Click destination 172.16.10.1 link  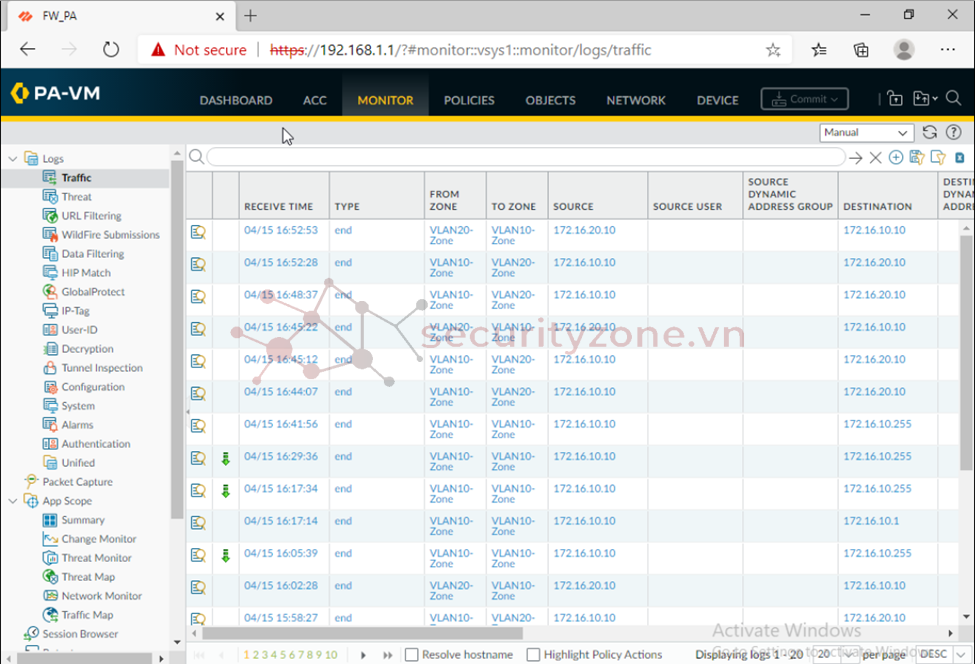click(871, 521)
